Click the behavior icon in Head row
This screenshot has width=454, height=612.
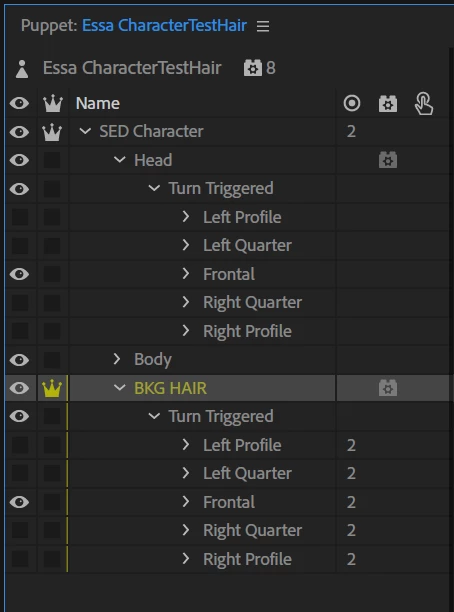388,160
